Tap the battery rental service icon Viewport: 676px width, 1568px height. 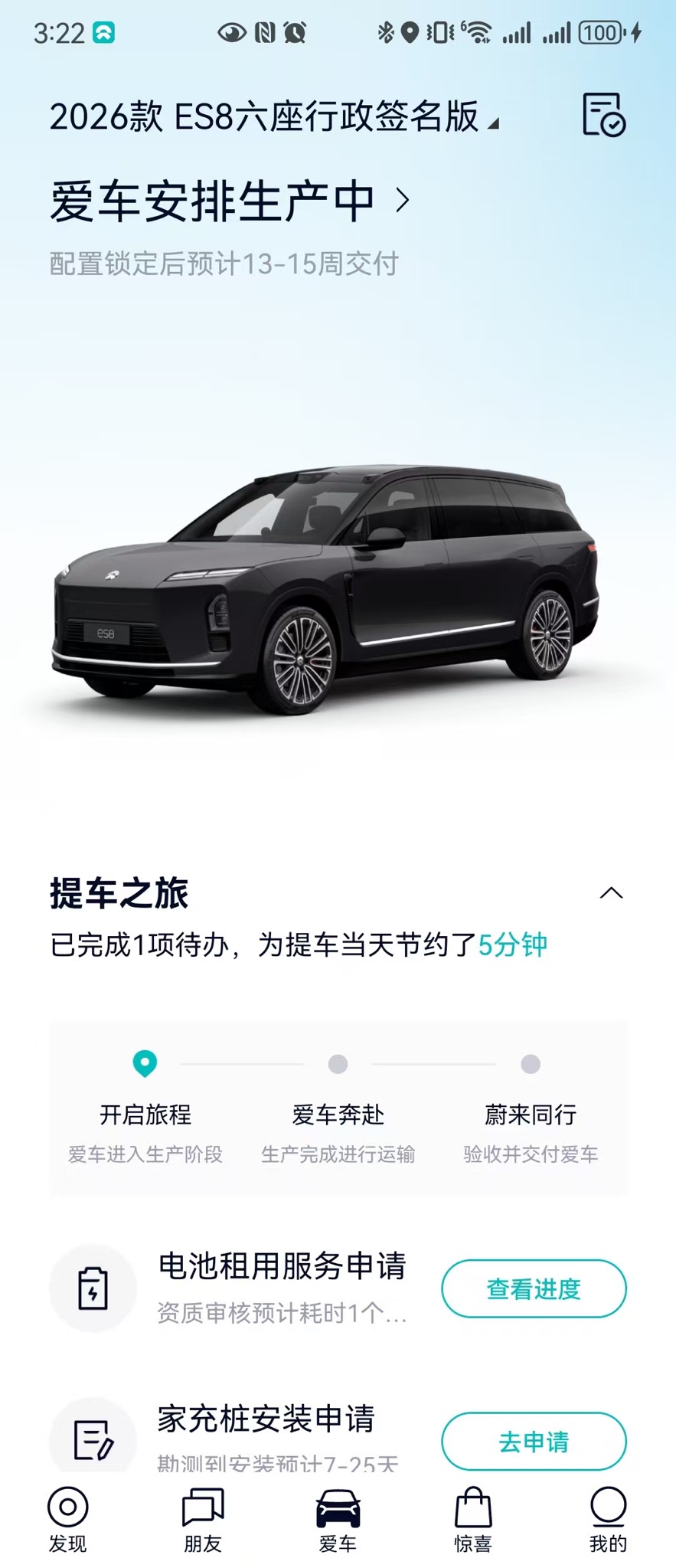pyautogui.click(x=93, y=1288)
